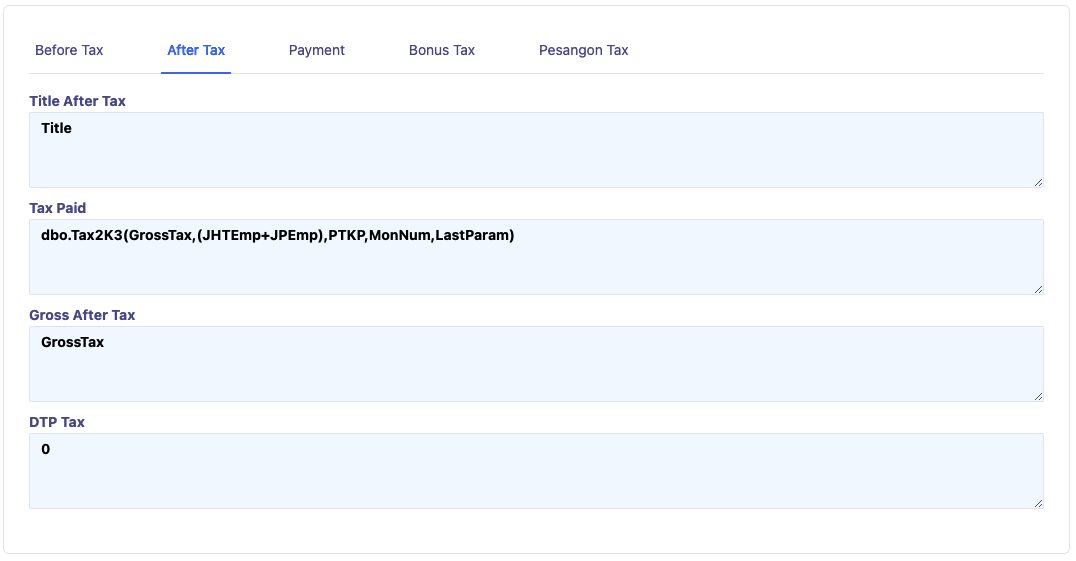Click the Gross After Tax field label

82,315
